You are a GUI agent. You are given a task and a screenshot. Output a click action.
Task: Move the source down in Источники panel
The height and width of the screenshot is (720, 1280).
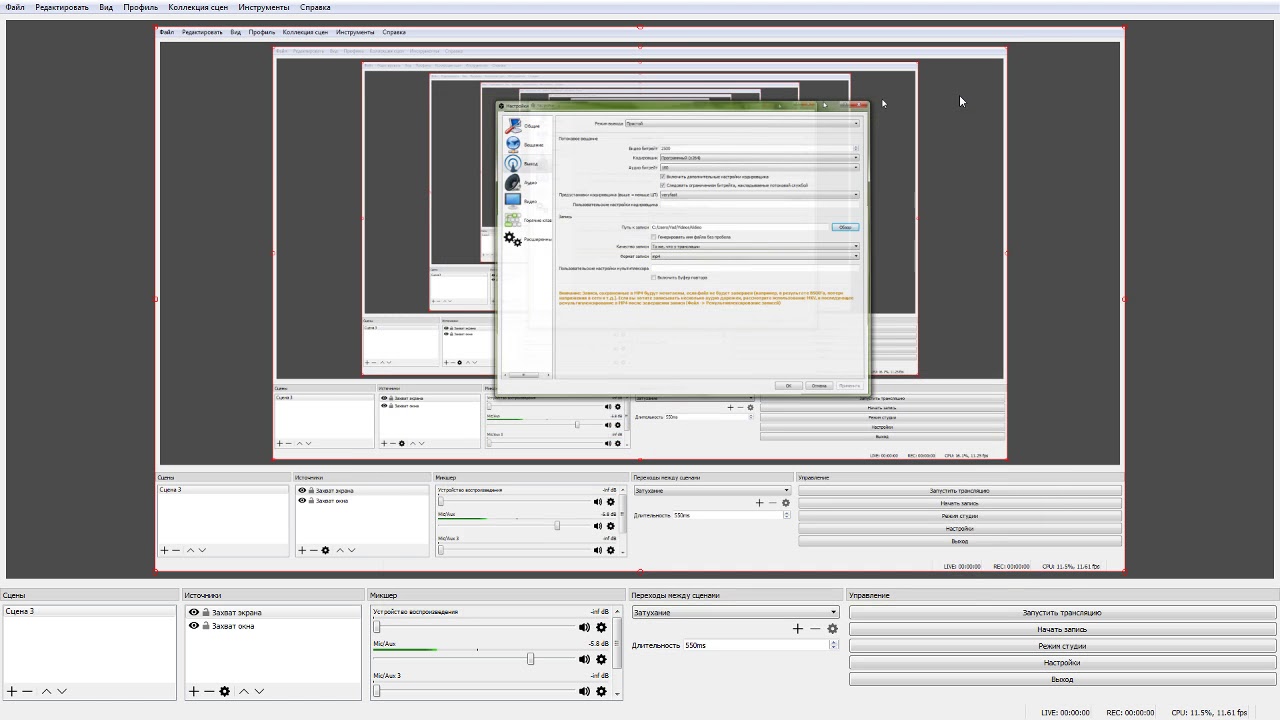click(x=259, y=691)
